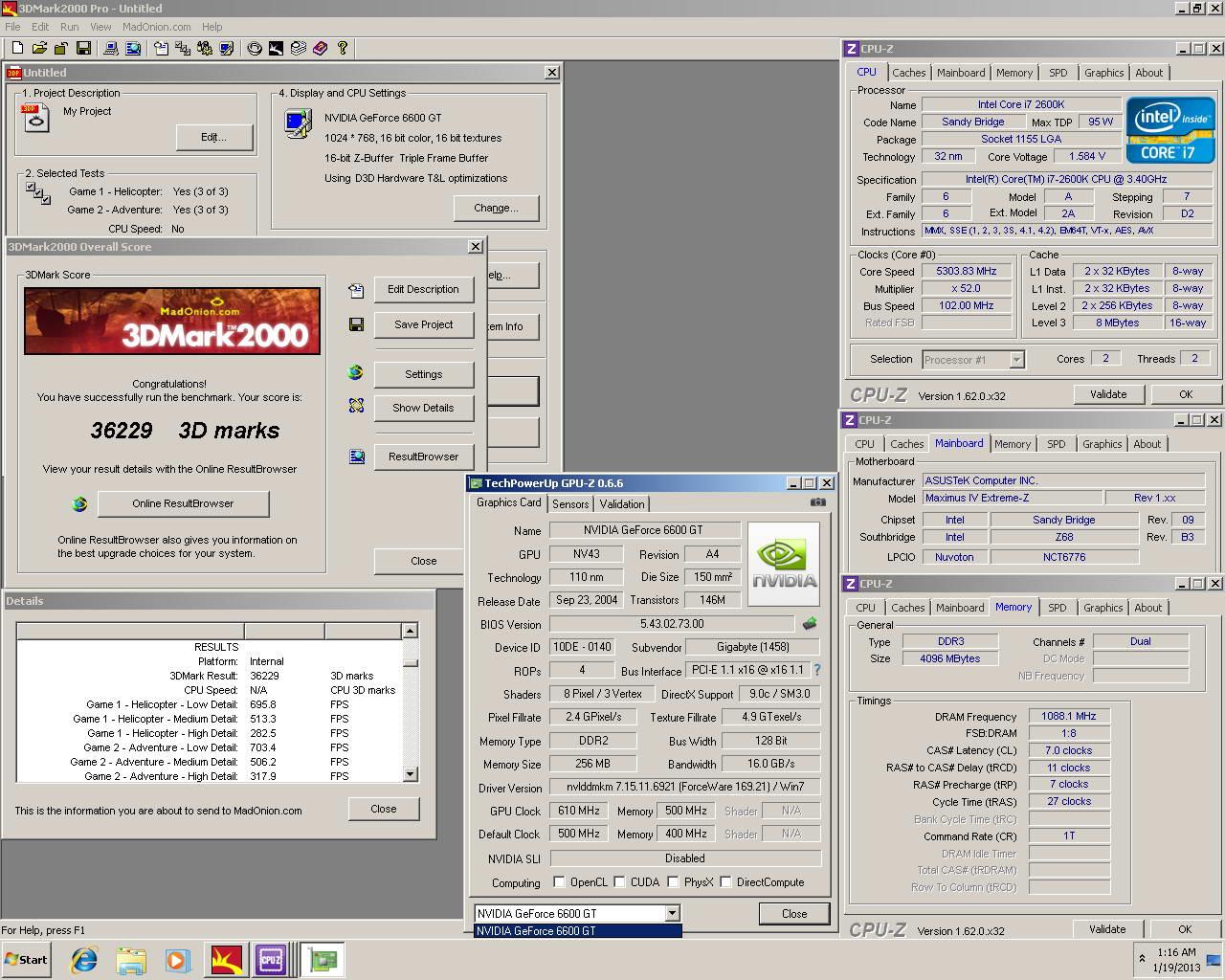Click the Details list scroll up arrow
This screenshot has width=1225, height=980.
(x=410, y=631)
